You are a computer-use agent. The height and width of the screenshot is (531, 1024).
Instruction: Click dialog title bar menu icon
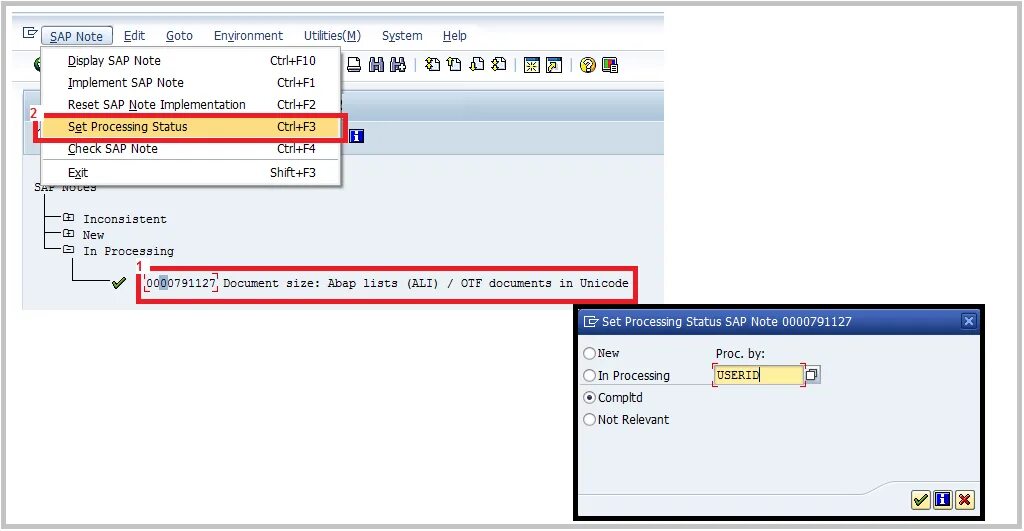(590, 321)
